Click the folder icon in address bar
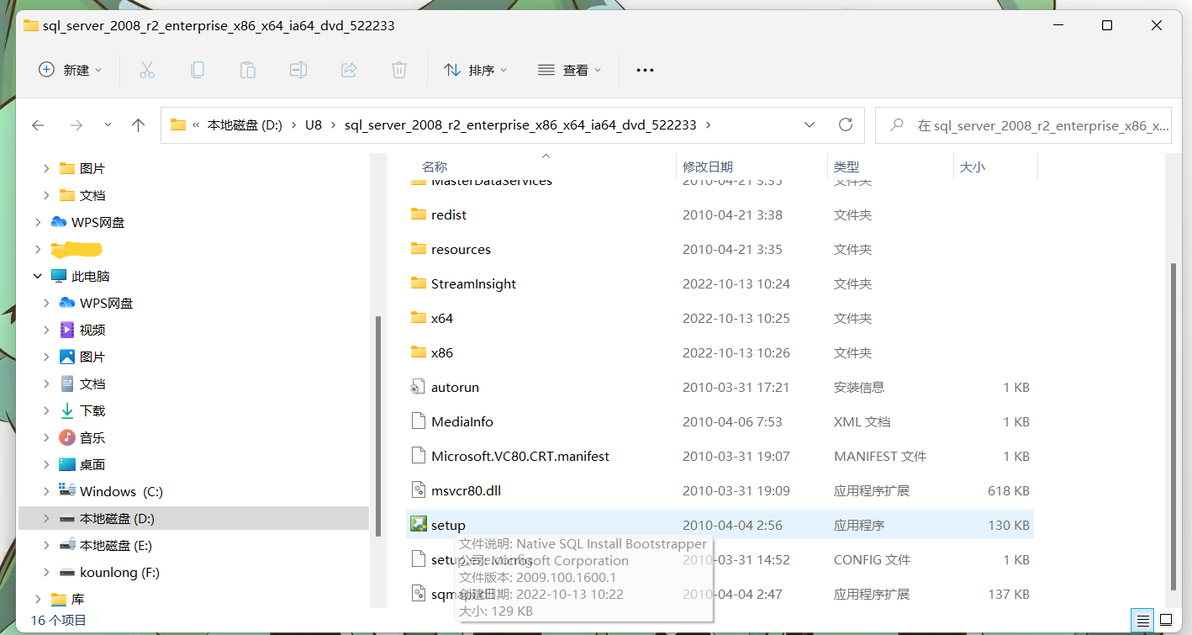The height and width of the screenshot is (635, 1192). 178,125
